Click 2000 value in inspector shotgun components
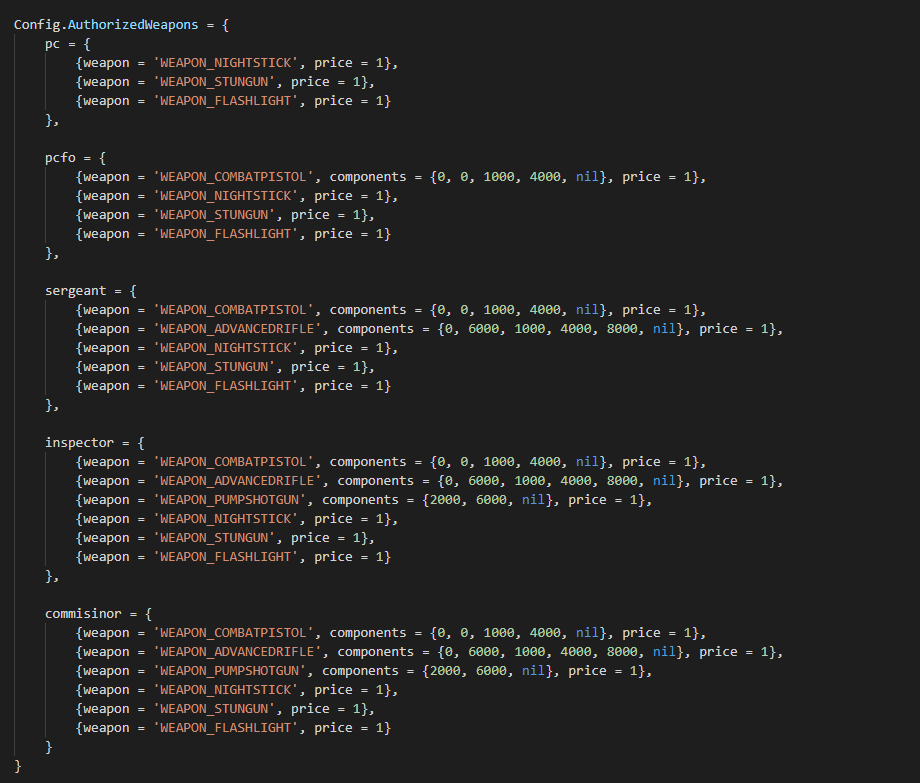 445,500
